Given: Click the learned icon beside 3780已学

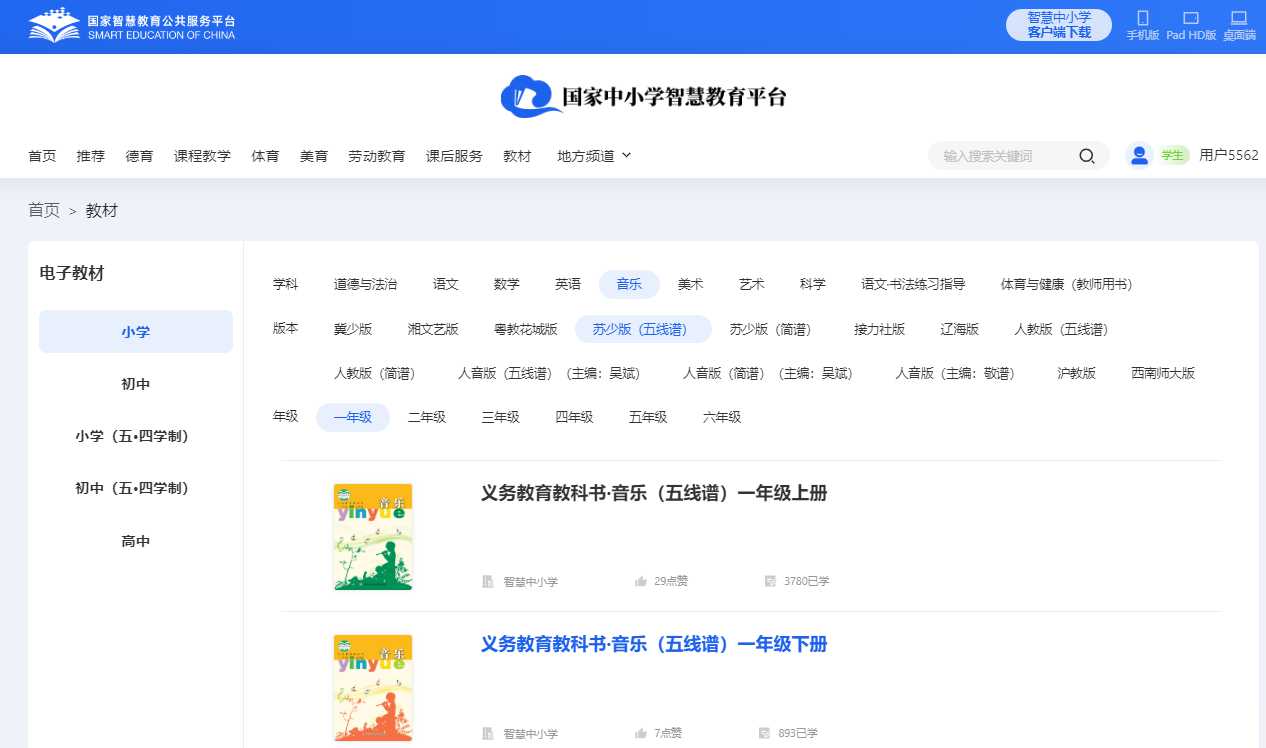Looking at the screenshot, I should (x=770, y=581).
